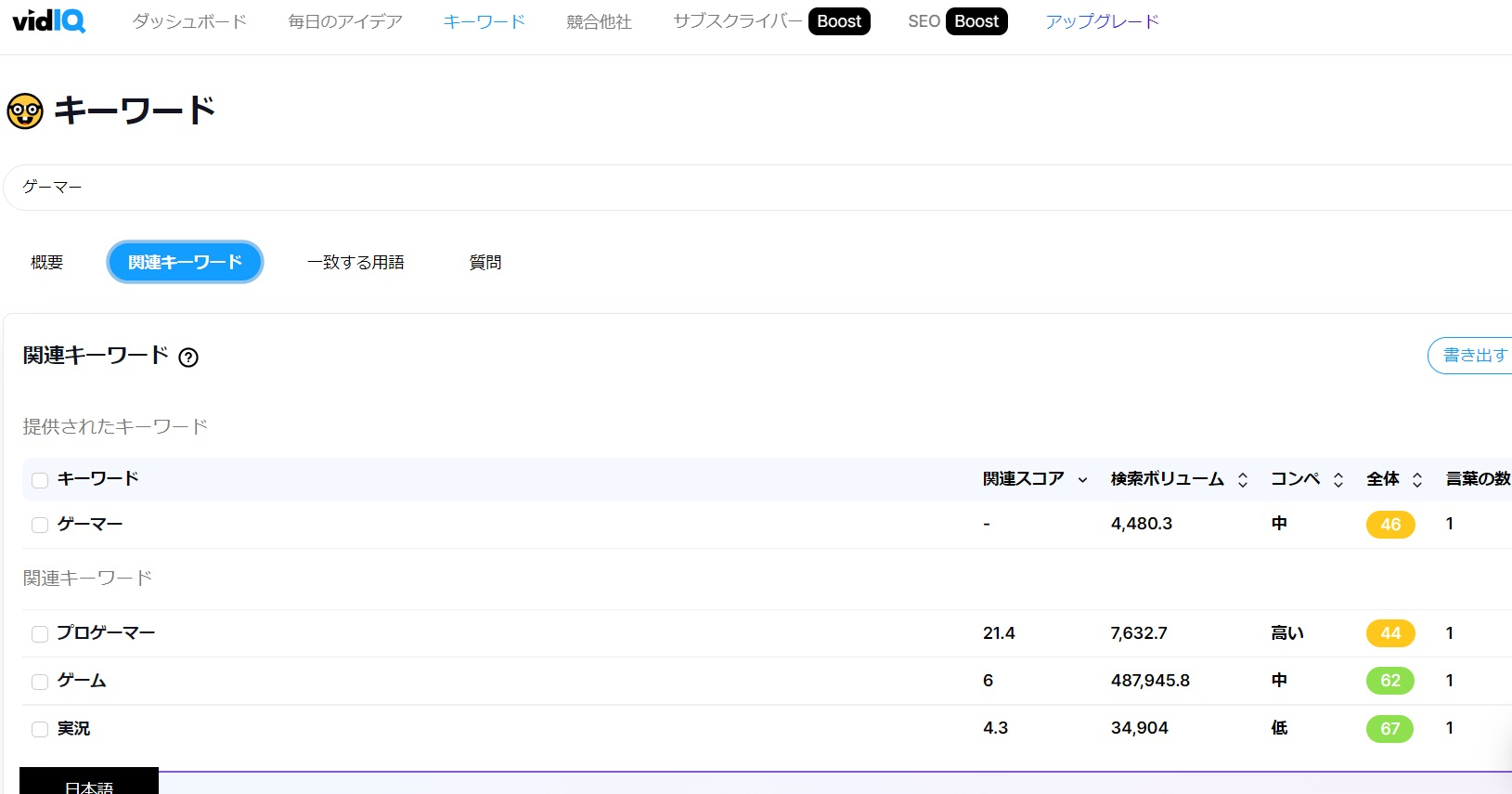Sort by 関連スコア column arrow

click(x=1082, y=480)
